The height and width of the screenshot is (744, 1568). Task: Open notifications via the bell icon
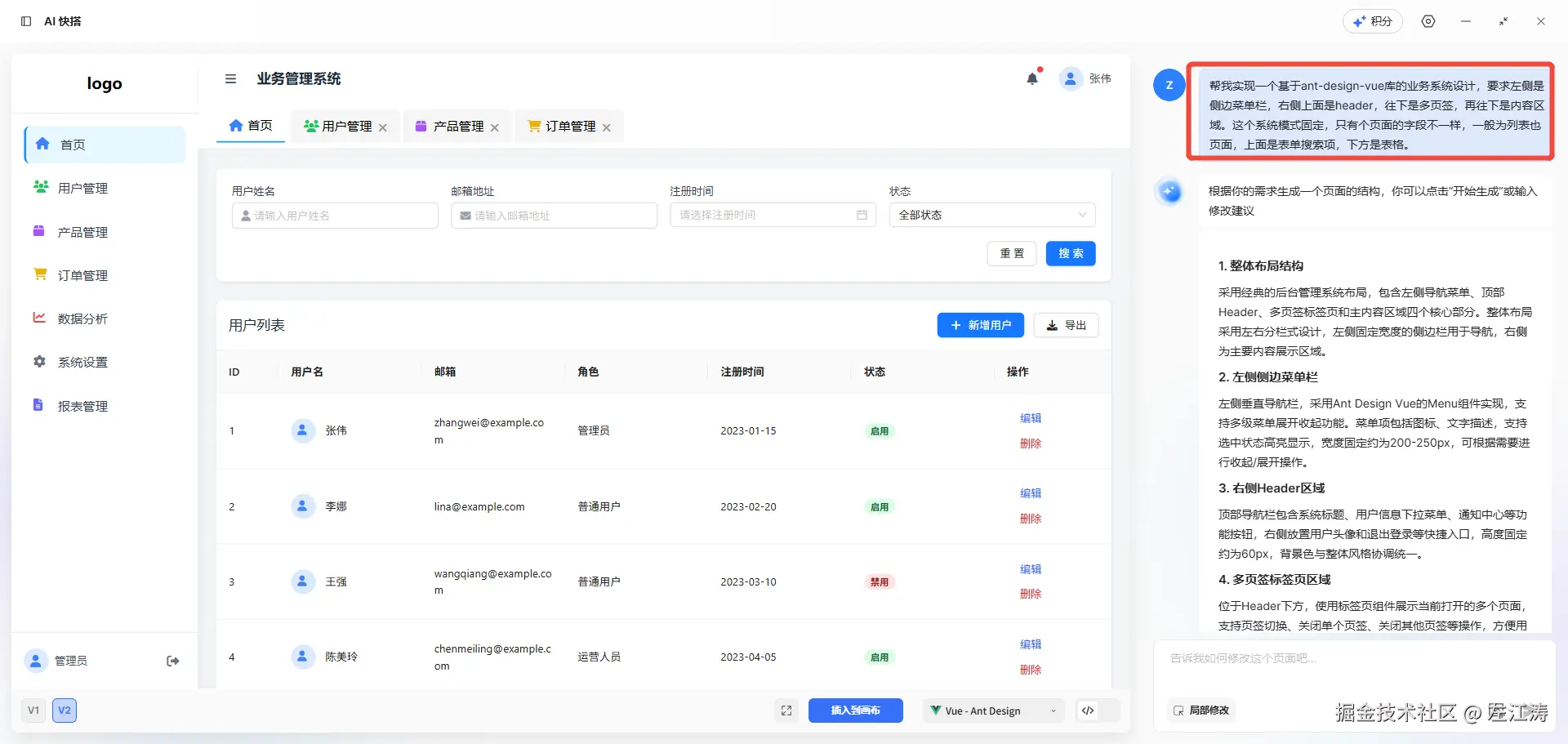pyautogui.click(x=1032, y=78)
